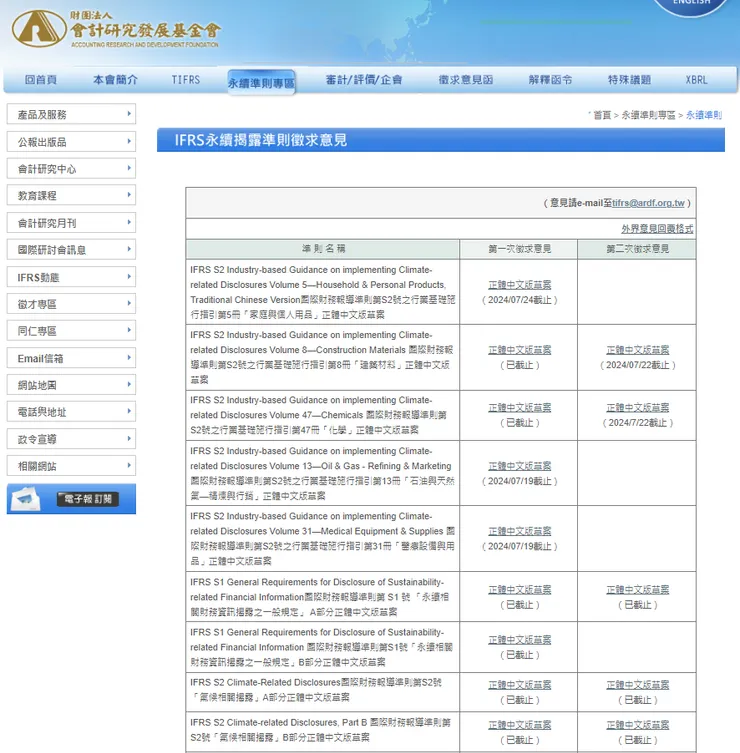
Task: Open first-round draft link for Volume 31 Medical Equipment
Action: [x=520, y=531]
